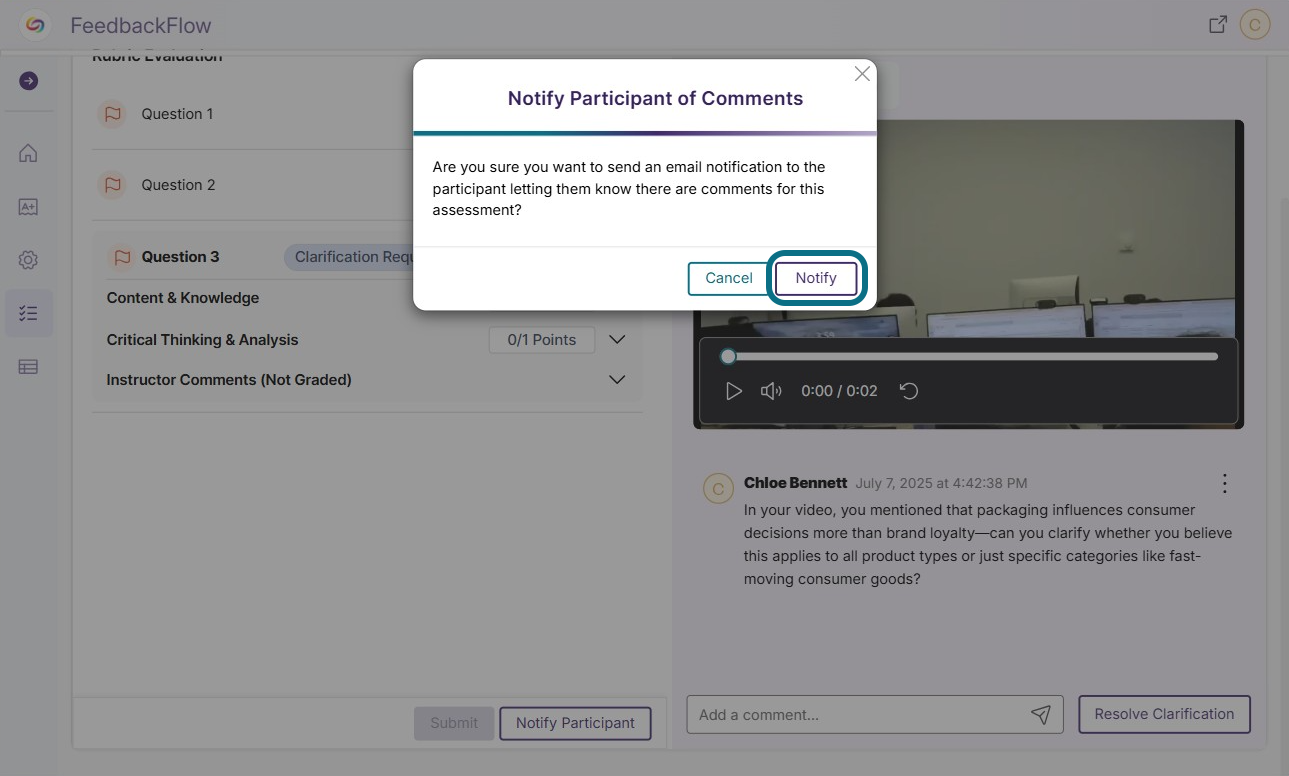Click the flag icon for Question 3
Viewport: 1289px width, 776px height.
click(122, 257)
